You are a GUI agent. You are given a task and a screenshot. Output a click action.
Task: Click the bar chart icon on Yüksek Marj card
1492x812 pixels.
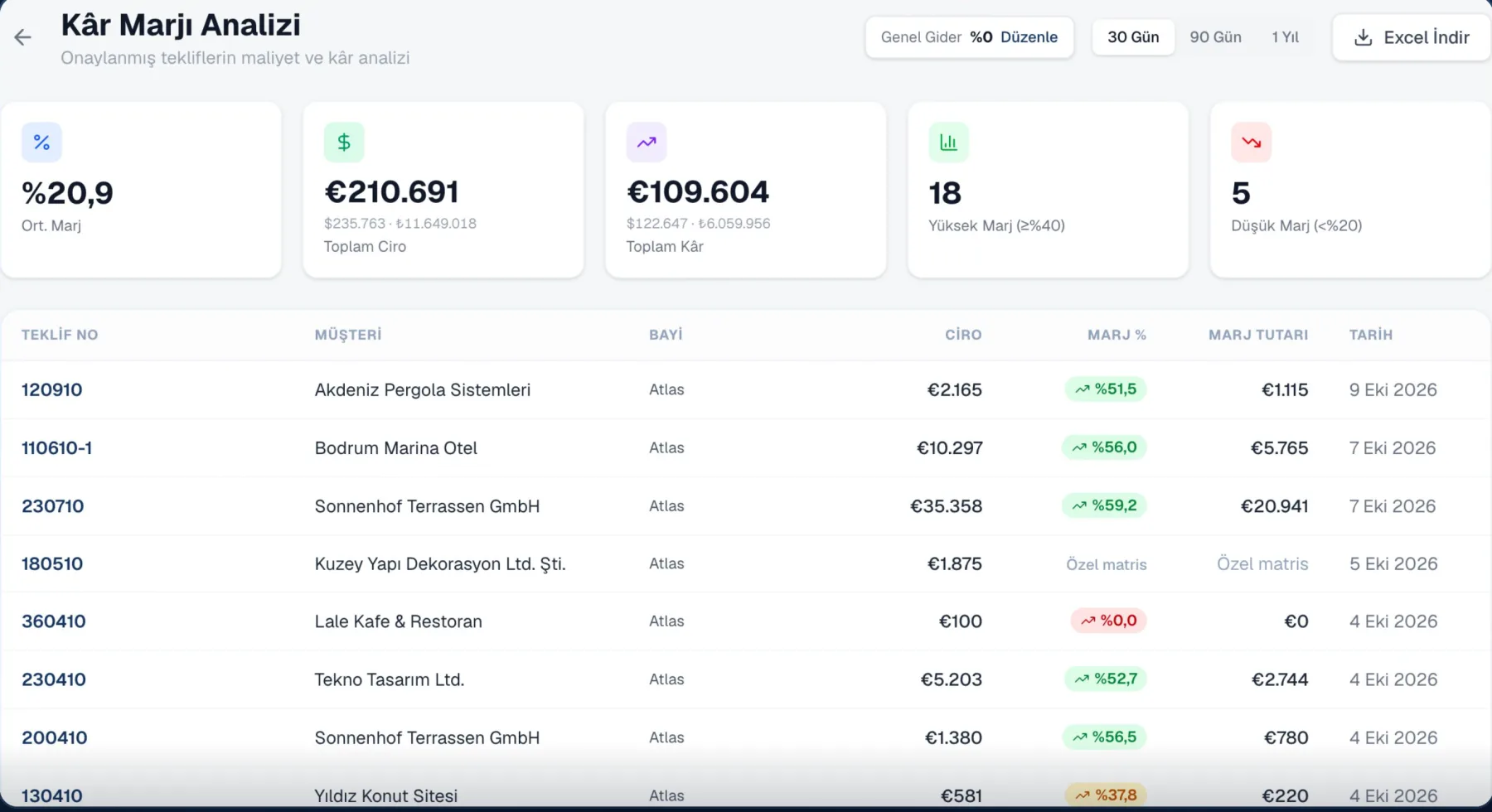click(949, 143)
